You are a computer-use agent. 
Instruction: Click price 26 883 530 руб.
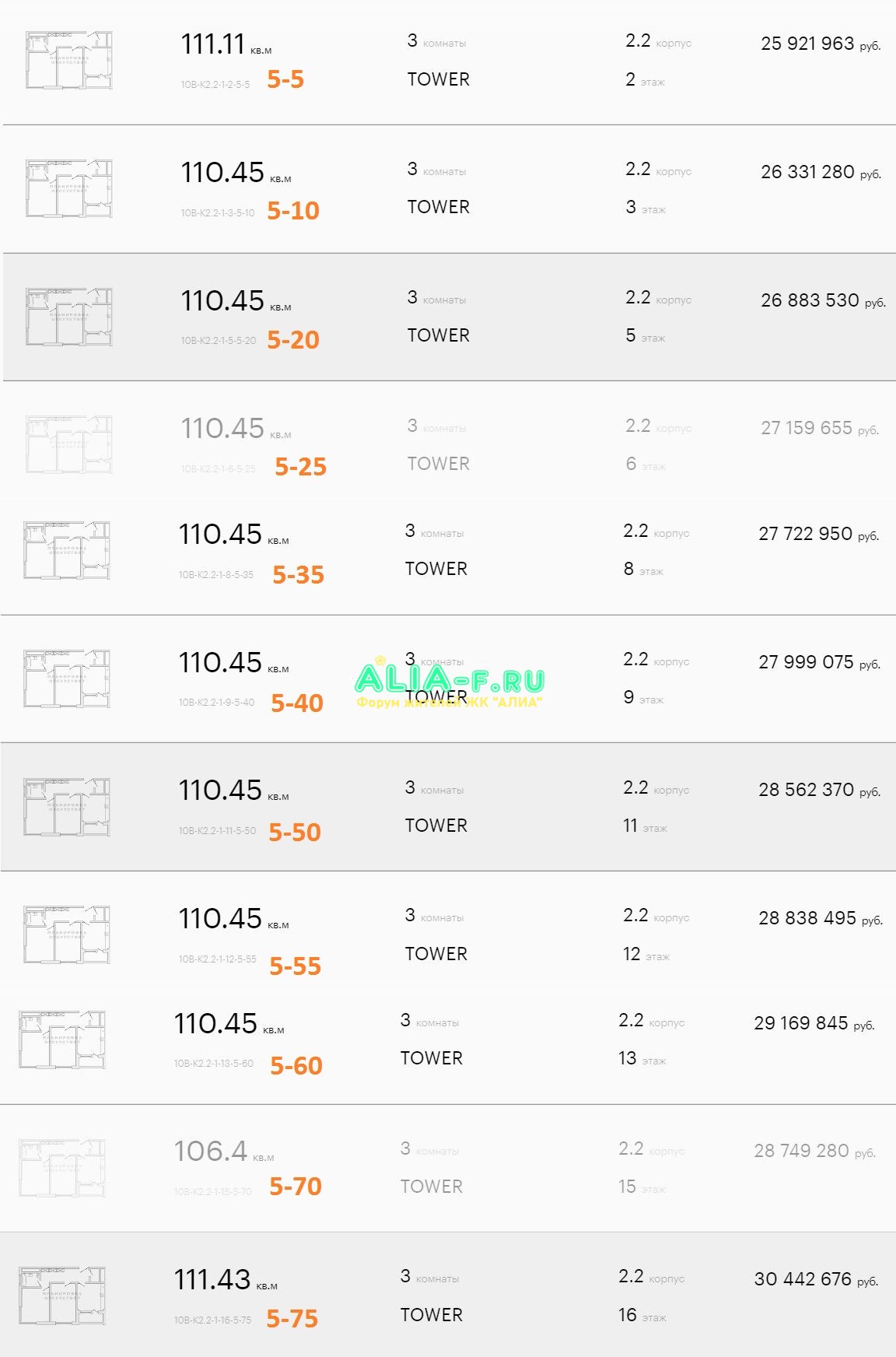coord(823,300)
